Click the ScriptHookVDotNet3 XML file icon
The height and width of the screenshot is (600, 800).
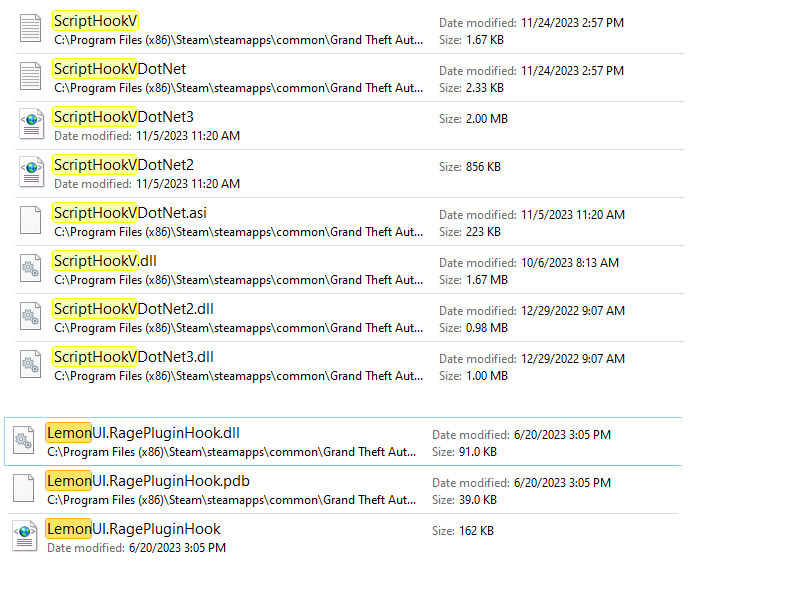[x=31, y=124]
